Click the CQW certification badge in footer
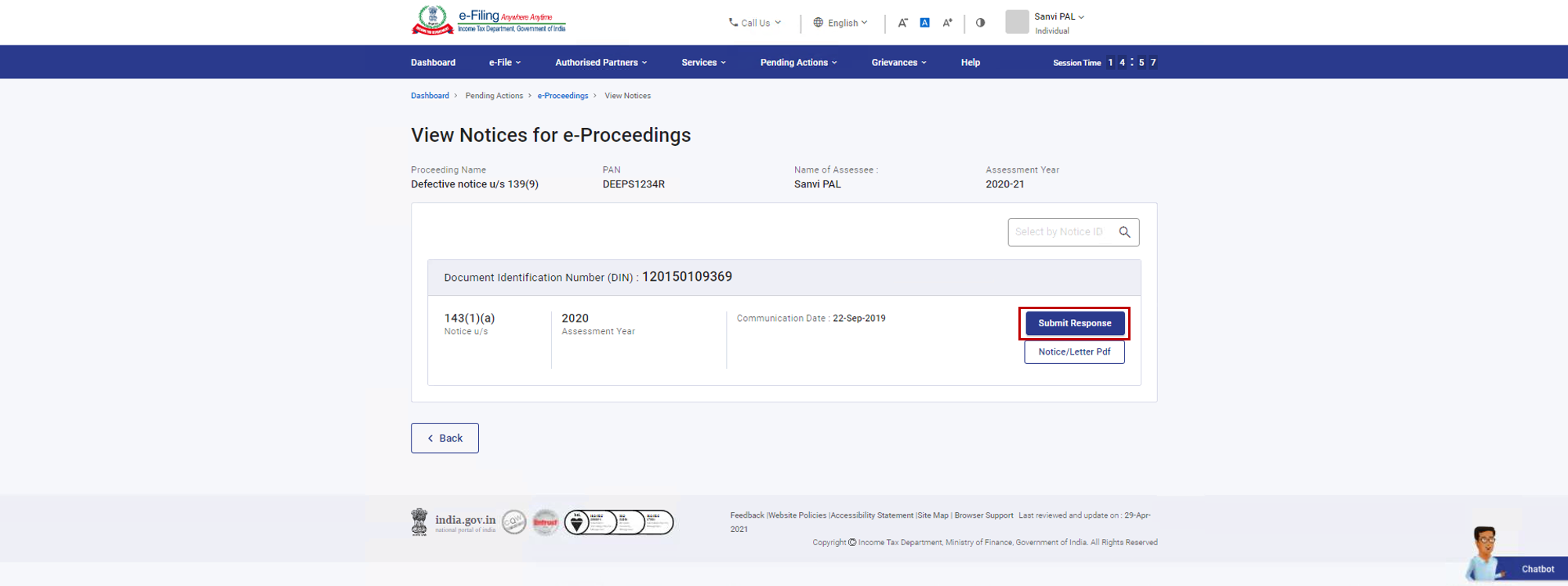Image resolution: width=1568 pixels, height=586 pixels. click(x=514, y=522)
